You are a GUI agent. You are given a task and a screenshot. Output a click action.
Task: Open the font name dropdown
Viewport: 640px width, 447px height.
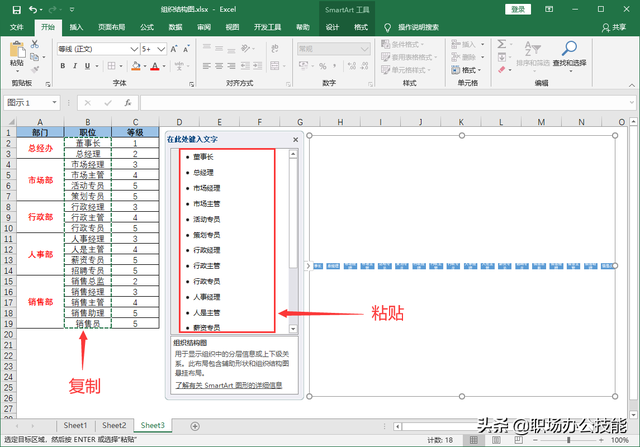134,49
